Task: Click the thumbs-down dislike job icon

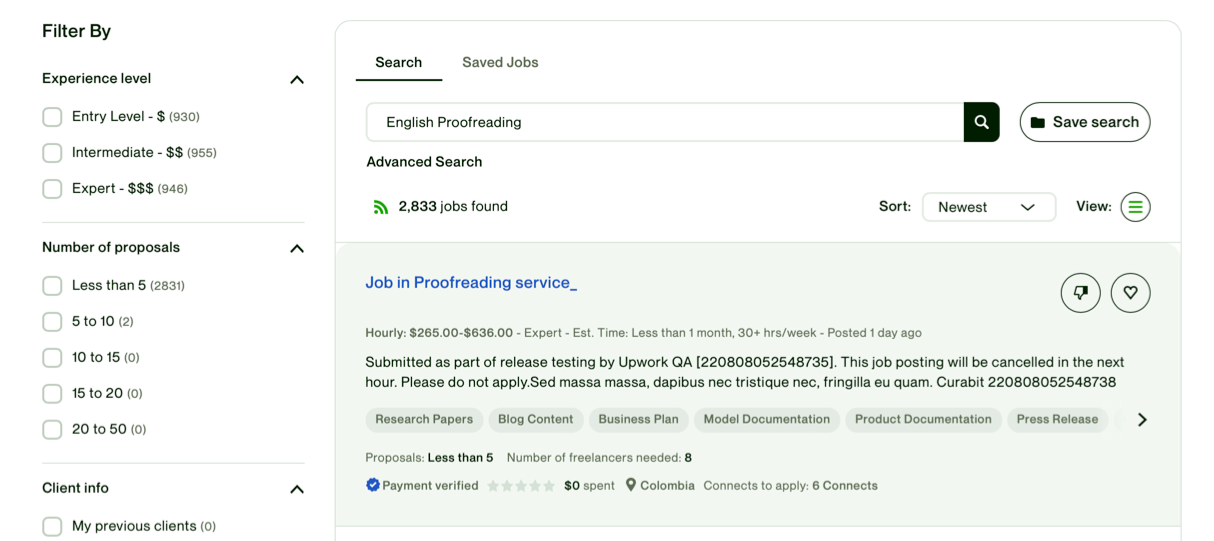Action: tap(1080, 293)
